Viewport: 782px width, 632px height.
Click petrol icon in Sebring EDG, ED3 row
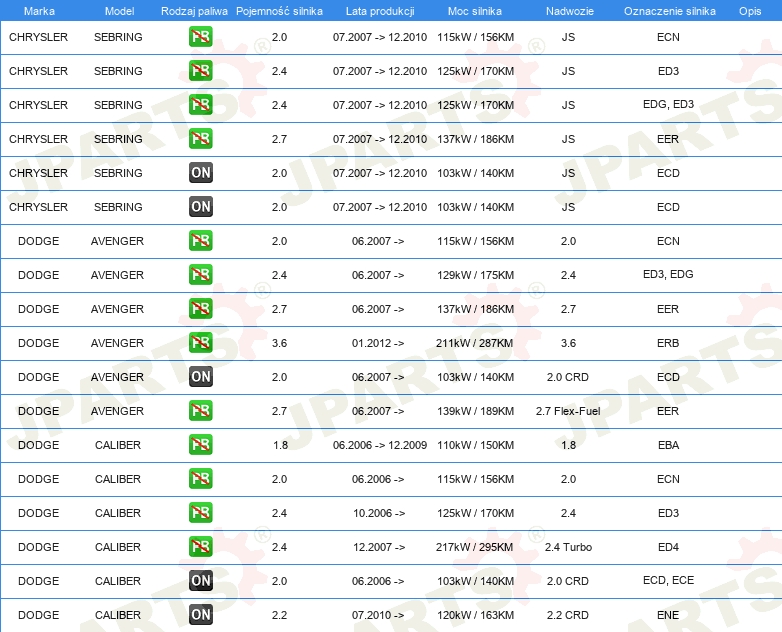tap(200, 105)
